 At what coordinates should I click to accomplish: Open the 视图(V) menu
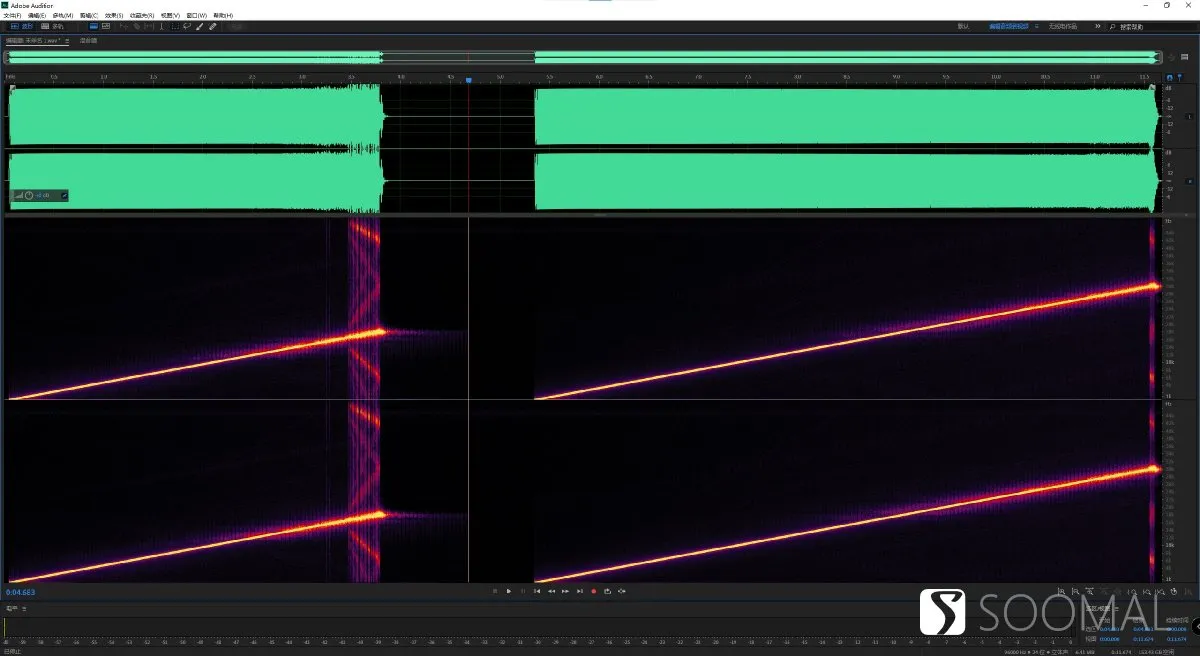170,16
